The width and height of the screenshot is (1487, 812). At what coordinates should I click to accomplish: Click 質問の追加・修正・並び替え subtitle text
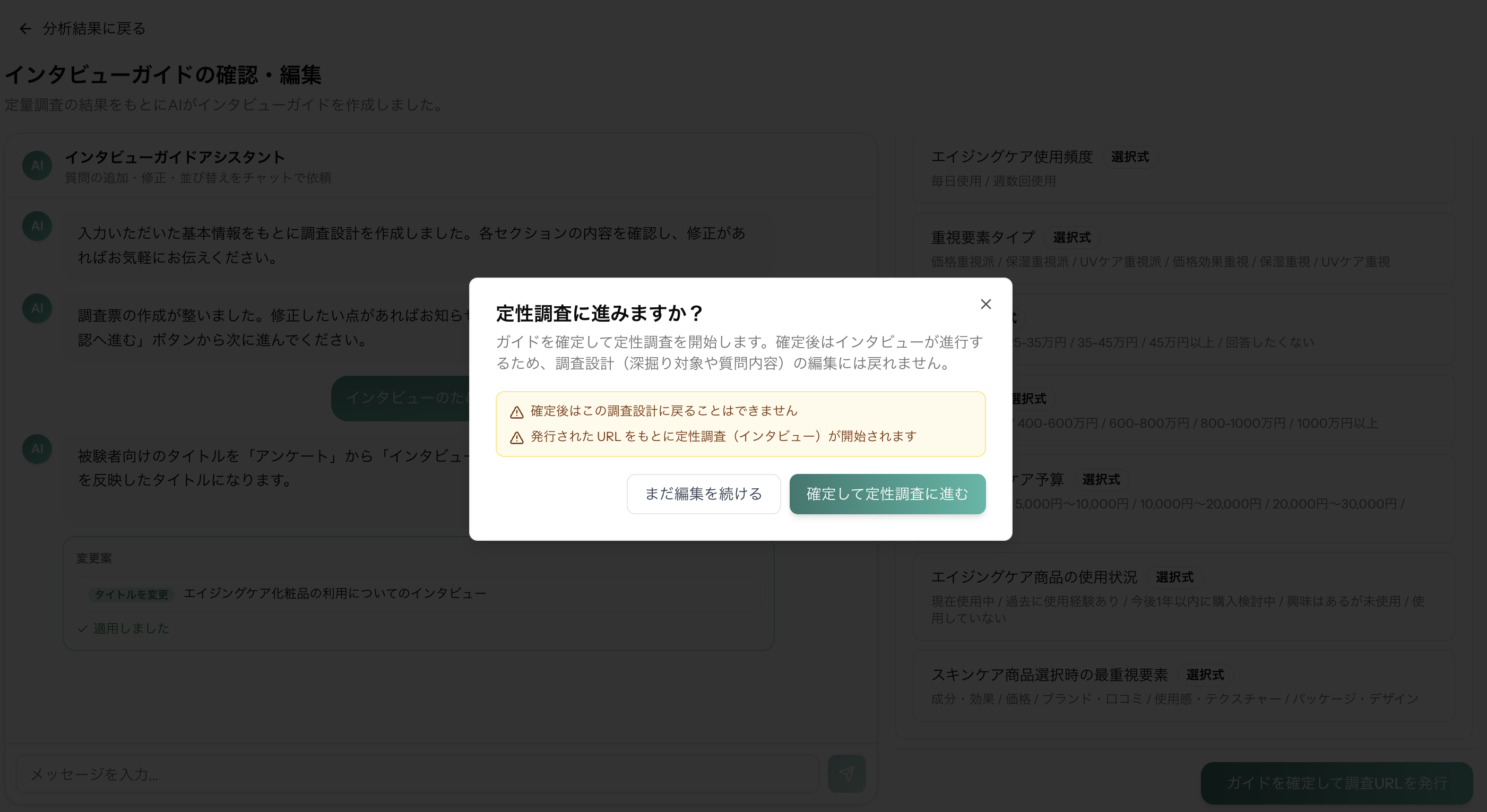(198, 178)
